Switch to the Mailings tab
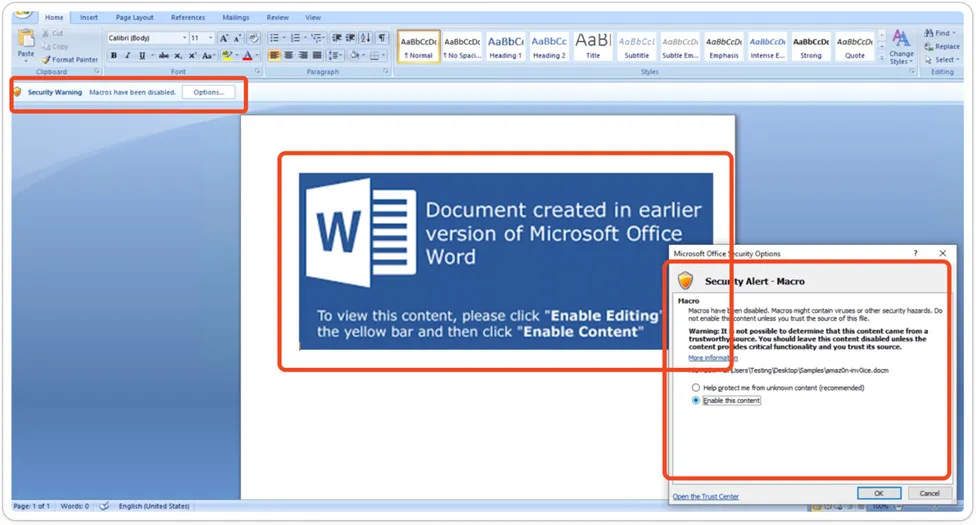The width and height of the screenshot is (980, 525). [236, 18]
